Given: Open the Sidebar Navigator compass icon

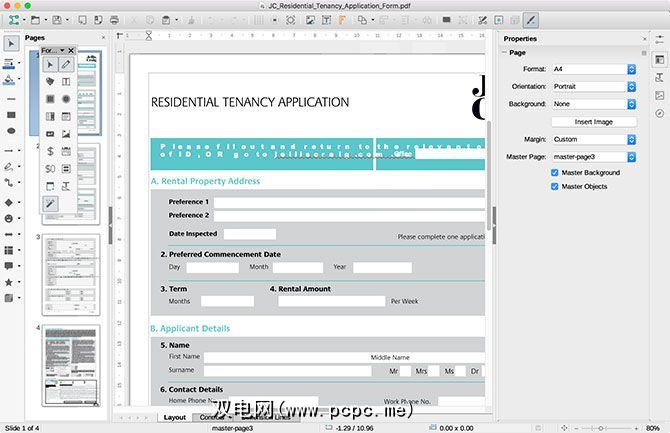Looking at the screenshot, I should point(660,113).
